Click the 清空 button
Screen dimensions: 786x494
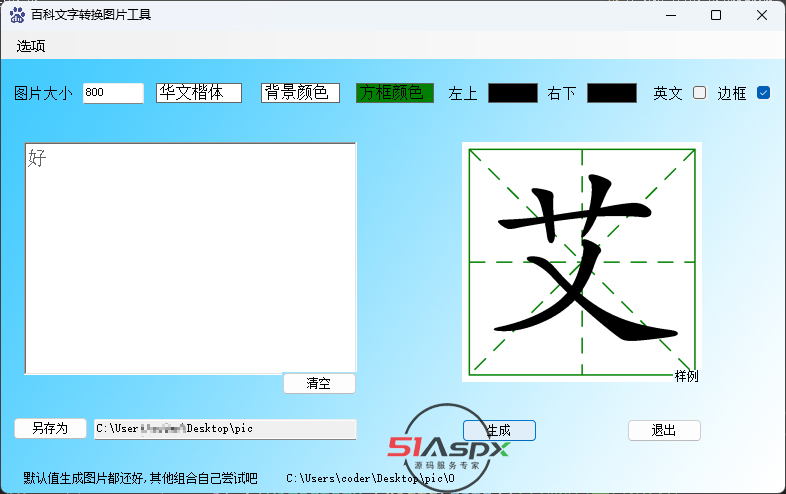(319, 384)
